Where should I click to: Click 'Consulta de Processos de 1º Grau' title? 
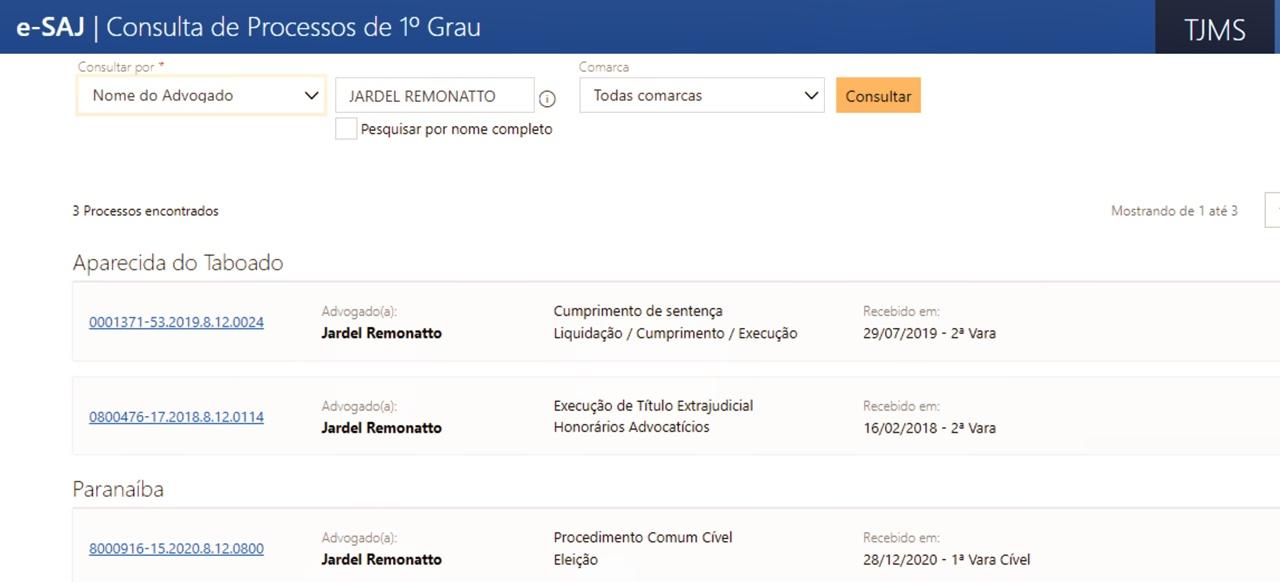tap(293, 27)
